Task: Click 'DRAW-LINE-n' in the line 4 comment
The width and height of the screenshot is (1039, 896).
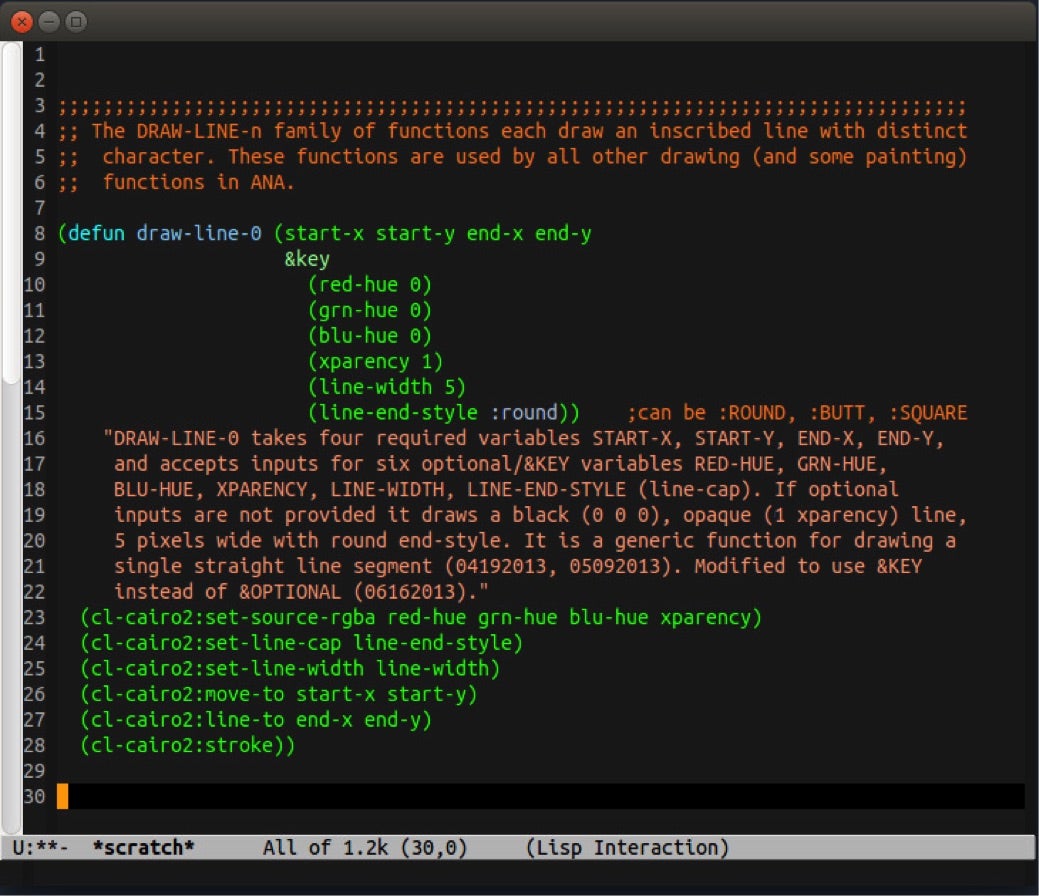Action: (x=199, y=131)
